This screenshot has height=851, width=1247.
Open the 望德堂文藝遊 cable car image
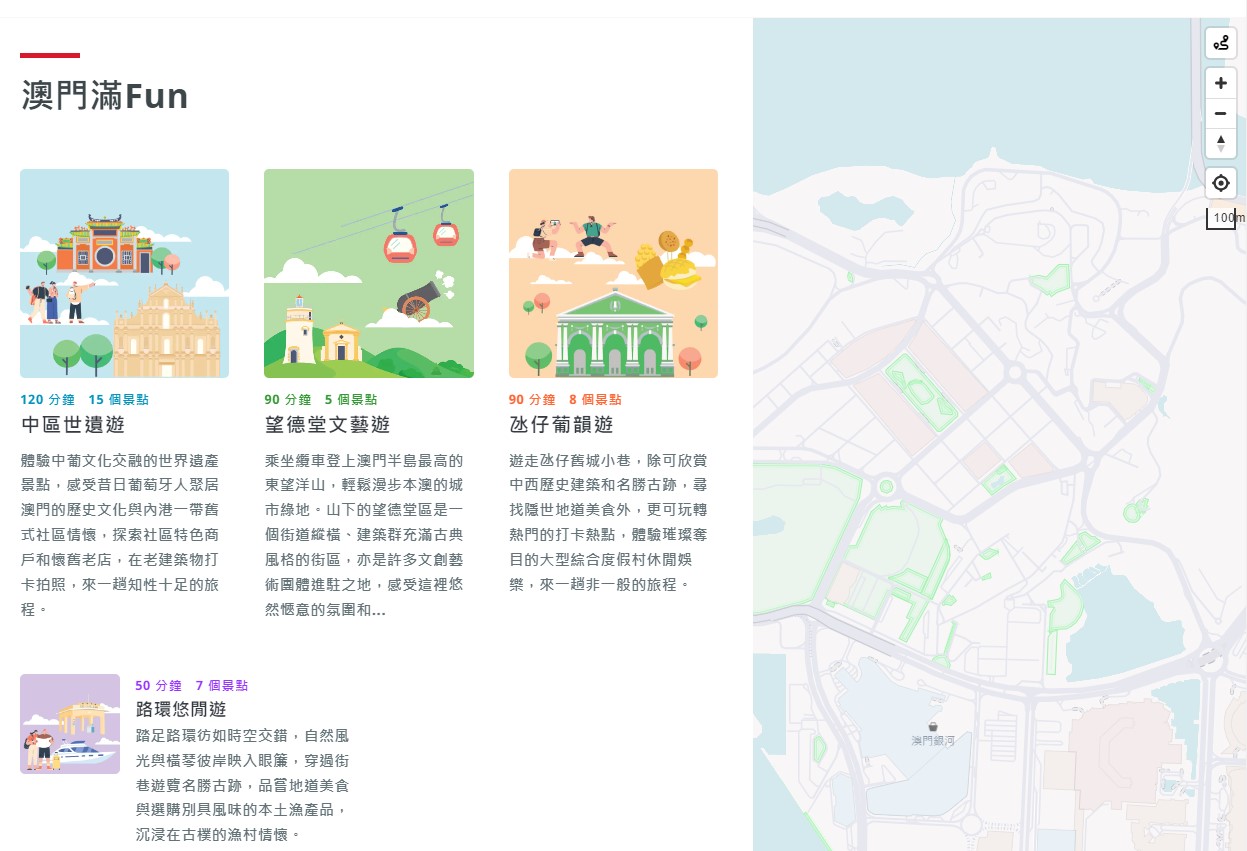point(368,273)
